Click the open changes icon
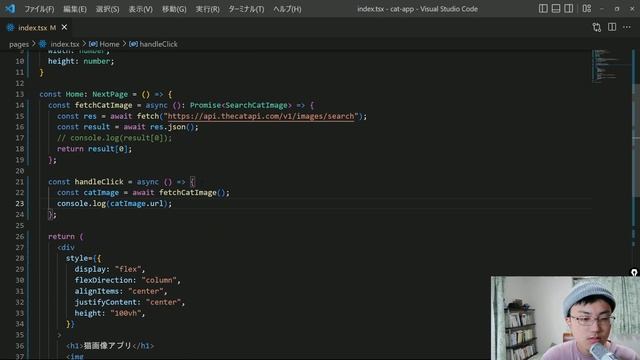Screen dimensions: 640x360 point(596,27)
